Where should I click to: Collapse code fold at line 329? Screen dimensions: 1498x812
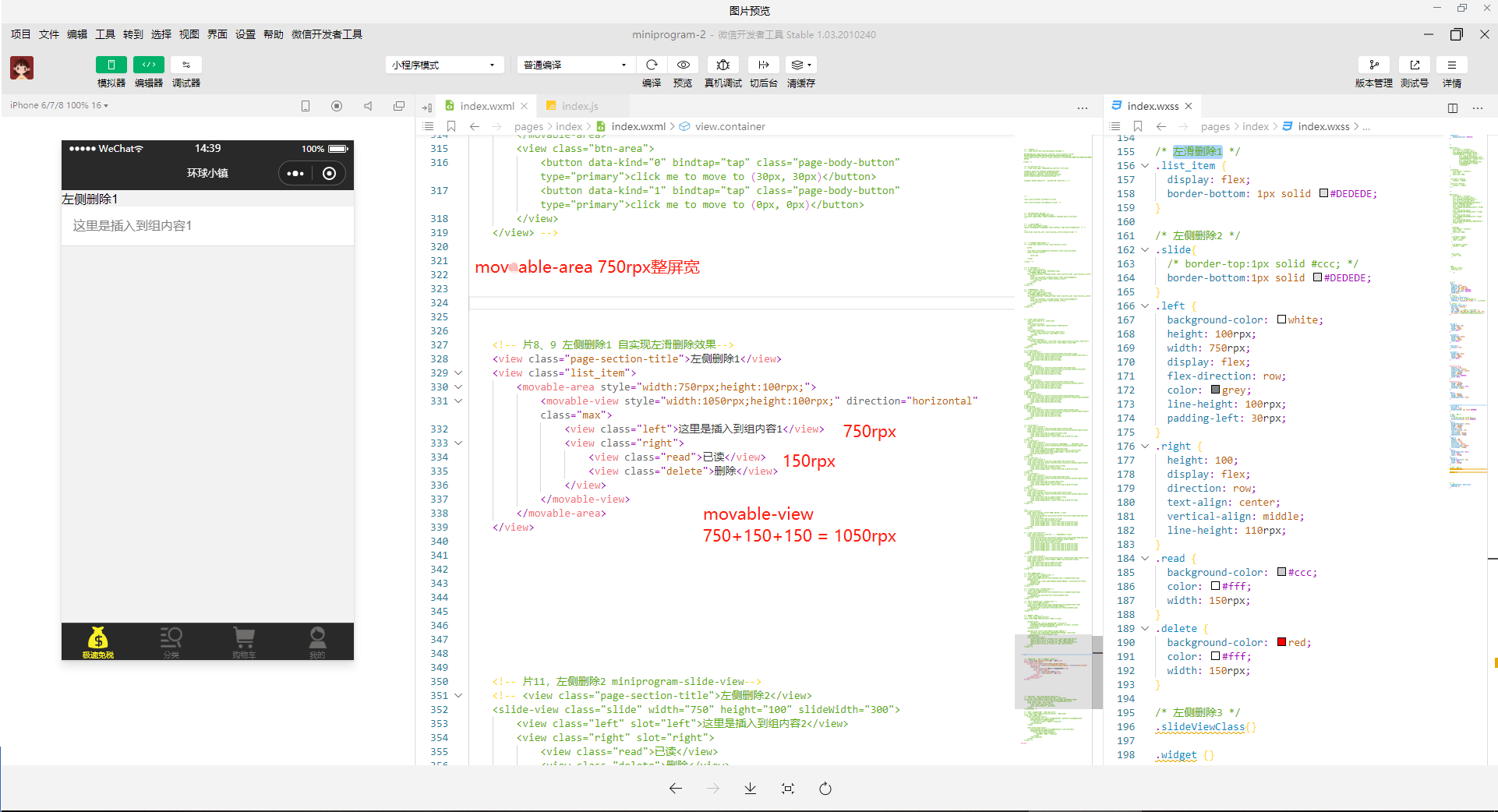[458, 373]
